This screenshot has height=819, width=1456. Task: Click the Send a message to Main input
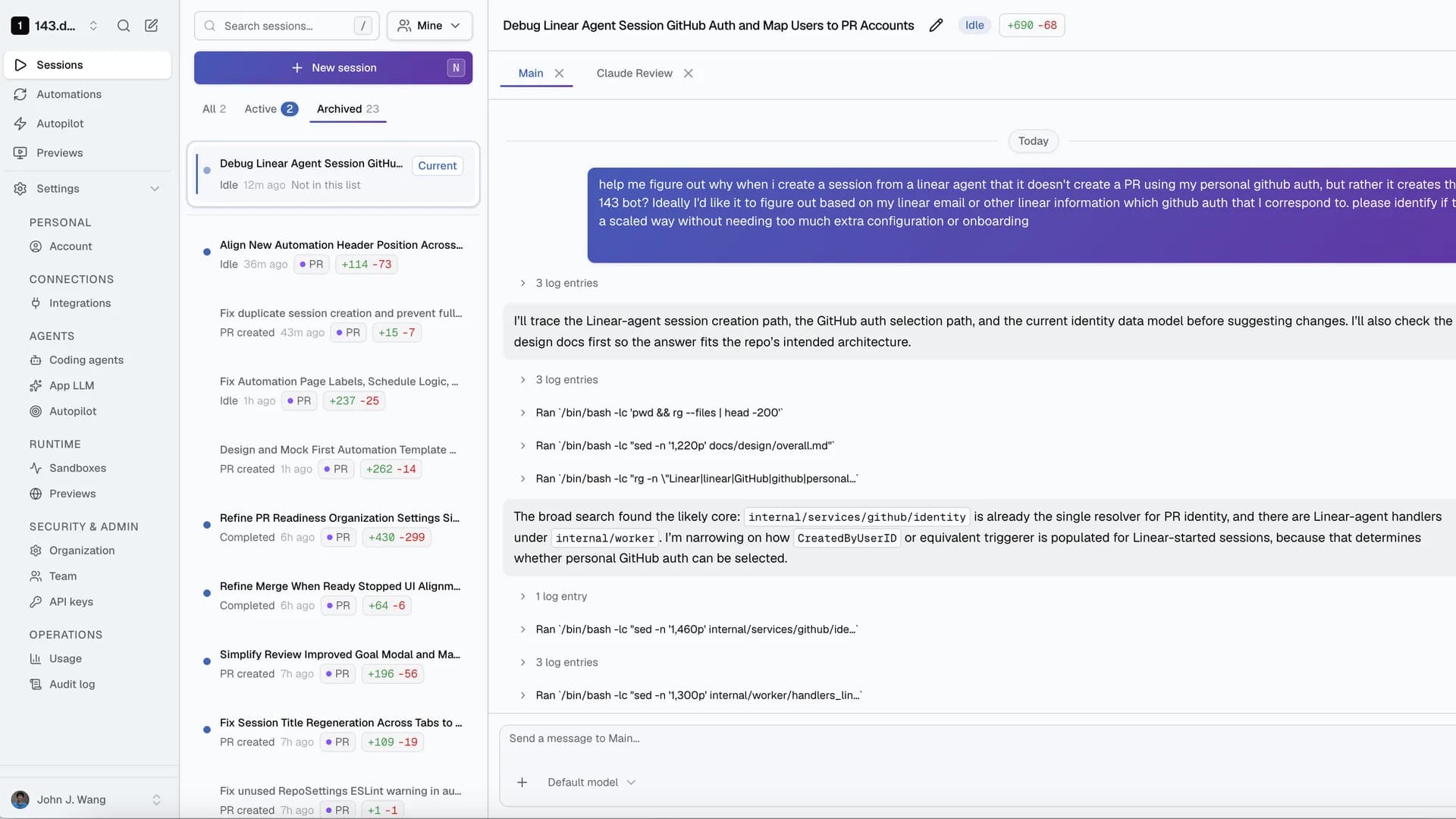978,739
